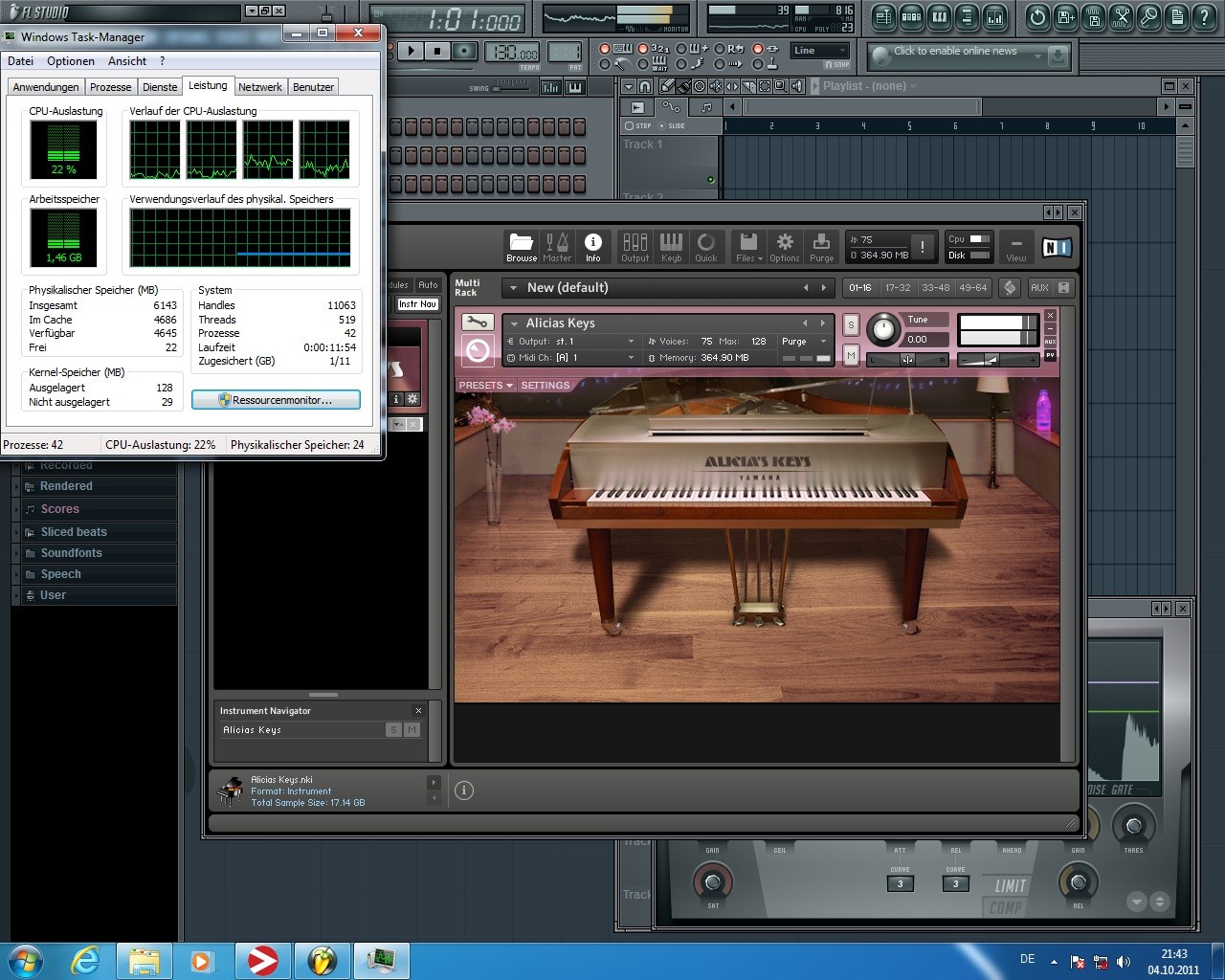The image size is (1225, 980).
Task: Adjust the Alicias Keys volume slider
Action: [998, 360]
